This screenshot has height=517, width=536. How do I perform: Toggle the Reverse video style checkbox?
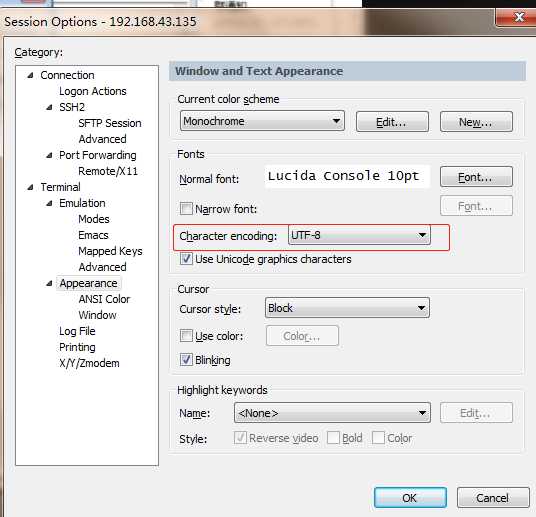tap(240, 438)
